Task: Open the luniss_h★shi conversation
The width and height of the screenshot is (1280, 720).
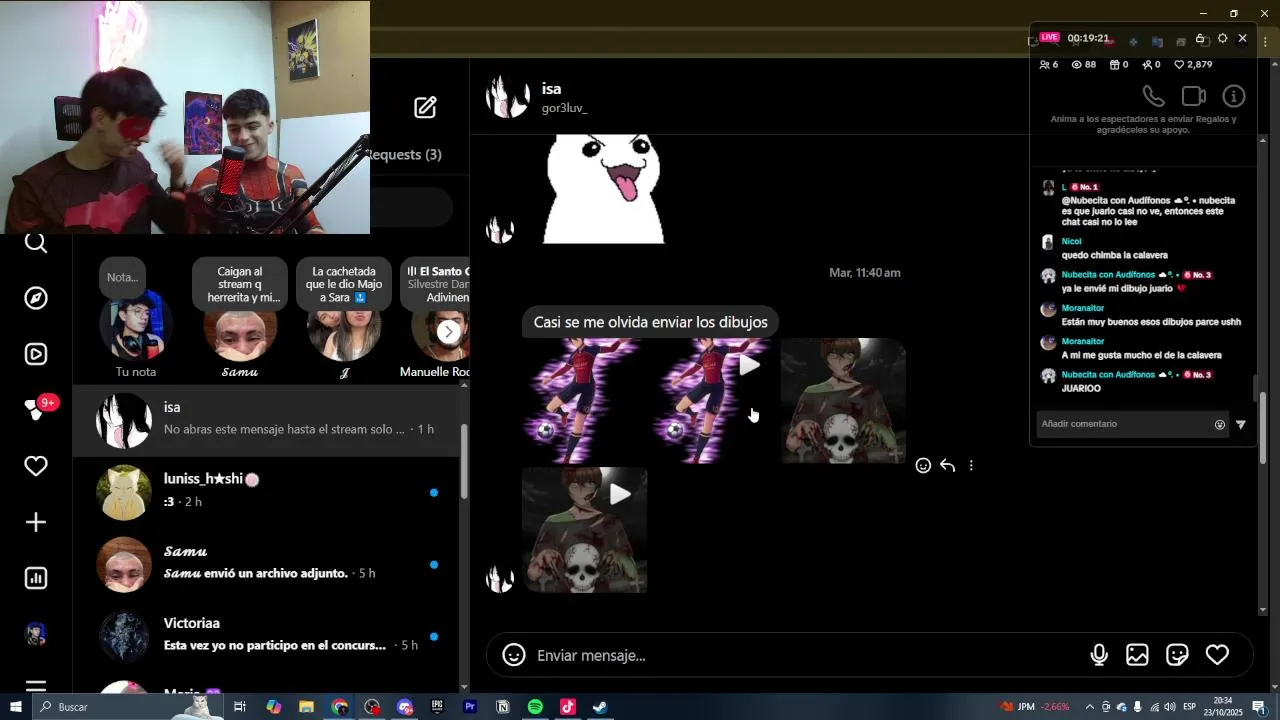Action: tap(265, 492)
